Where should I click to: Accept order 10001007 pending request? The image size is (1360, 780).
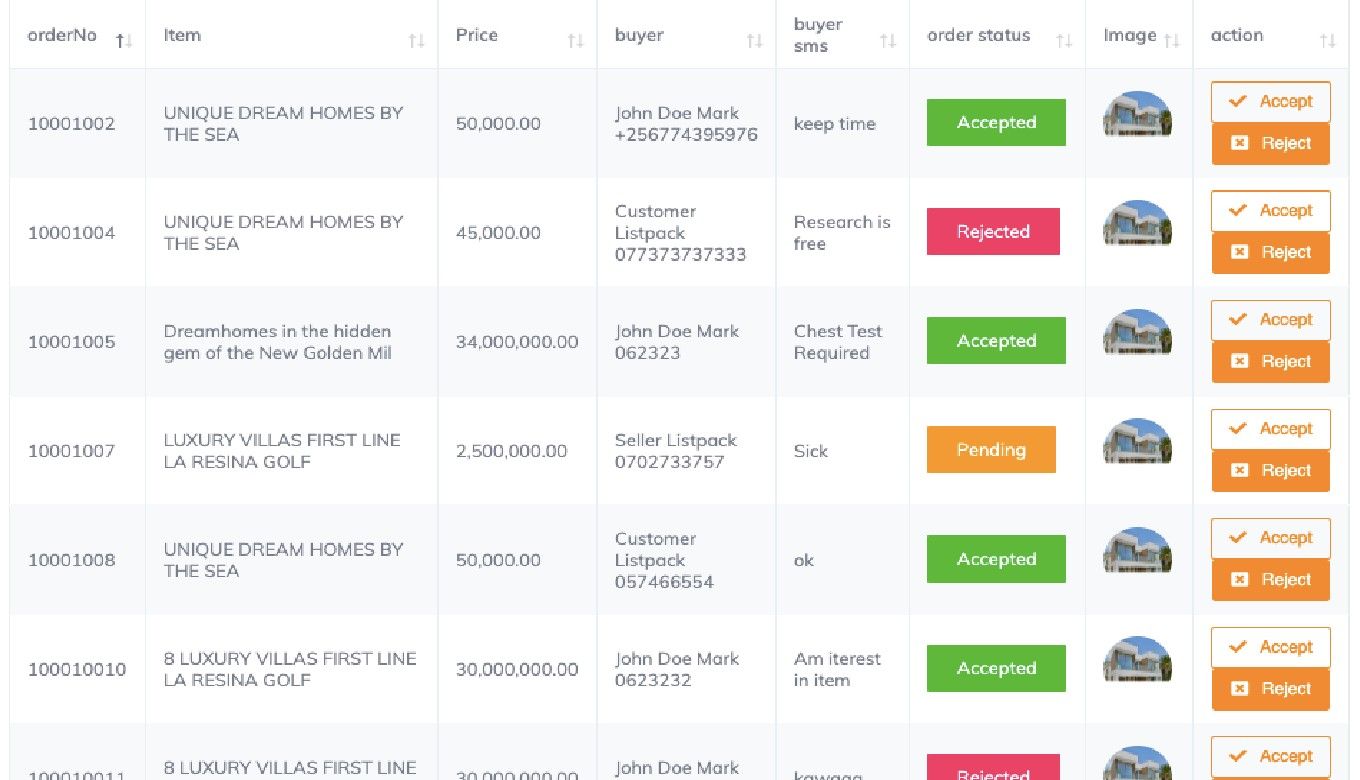pyautogui.click(x=1270, y=429)
